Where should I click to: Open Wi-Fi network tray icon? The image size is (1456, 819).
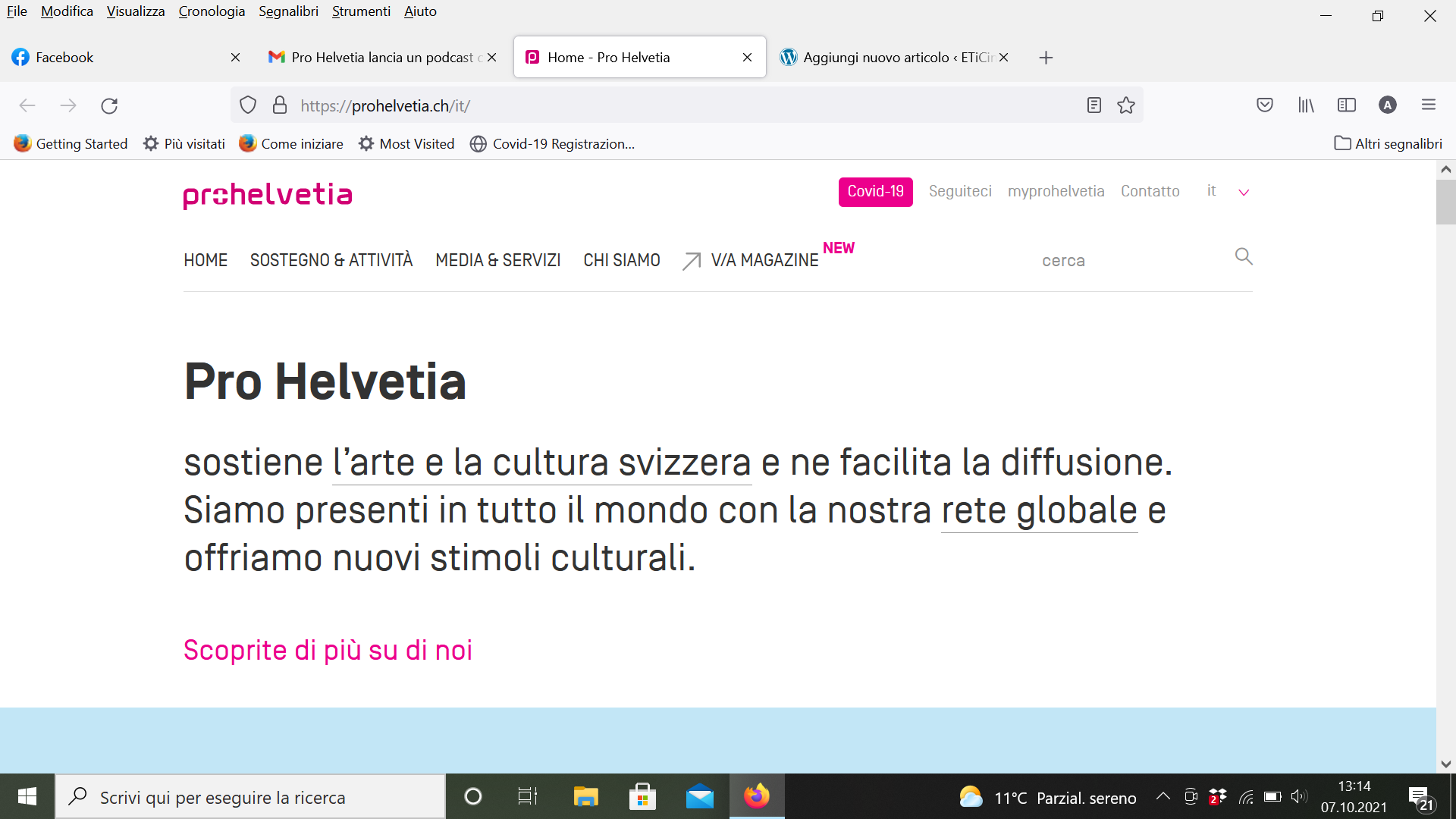[1246, 797]
